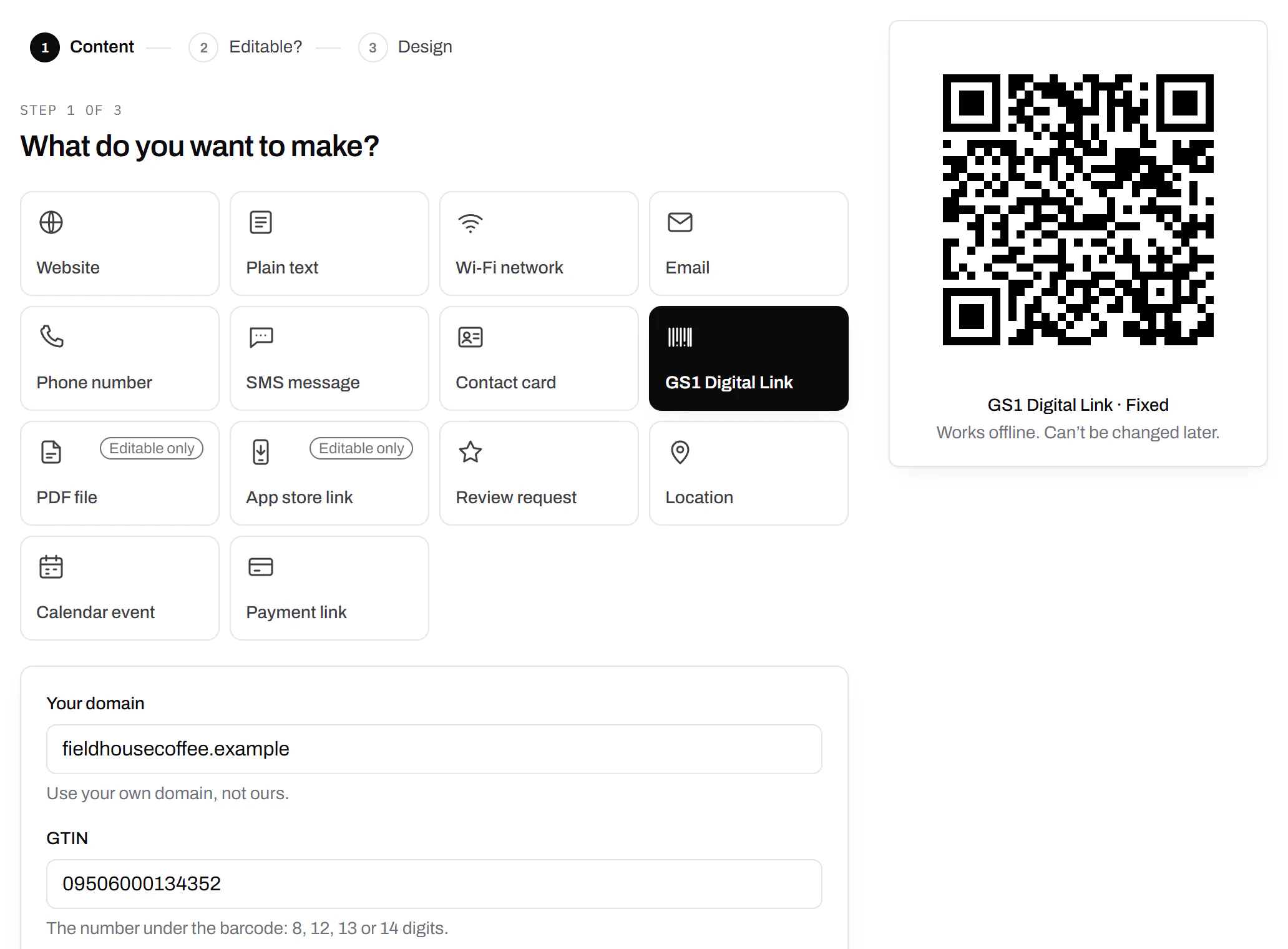1288x949 pixels.
Task: Click the Plain text document icon
Action: pyautogui.click(x=261, y=222)
